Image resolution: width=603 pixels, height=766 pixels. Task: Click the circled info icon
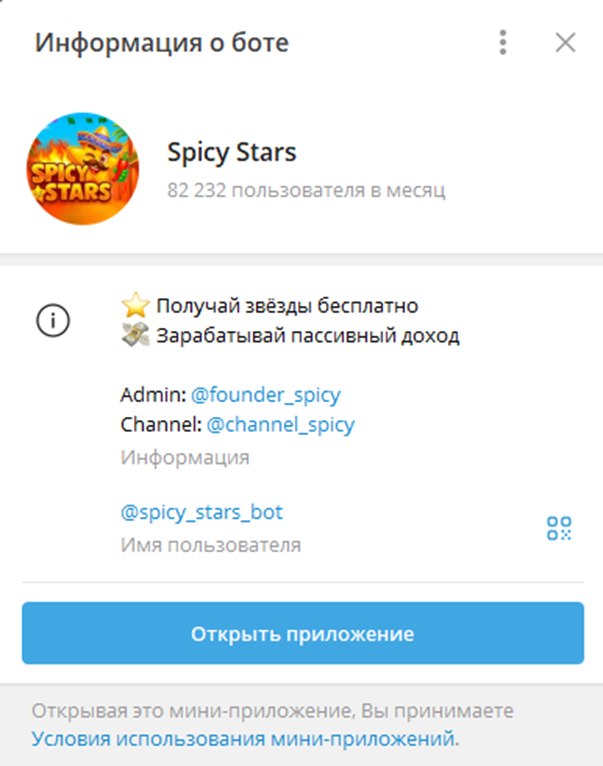(53, 320)
